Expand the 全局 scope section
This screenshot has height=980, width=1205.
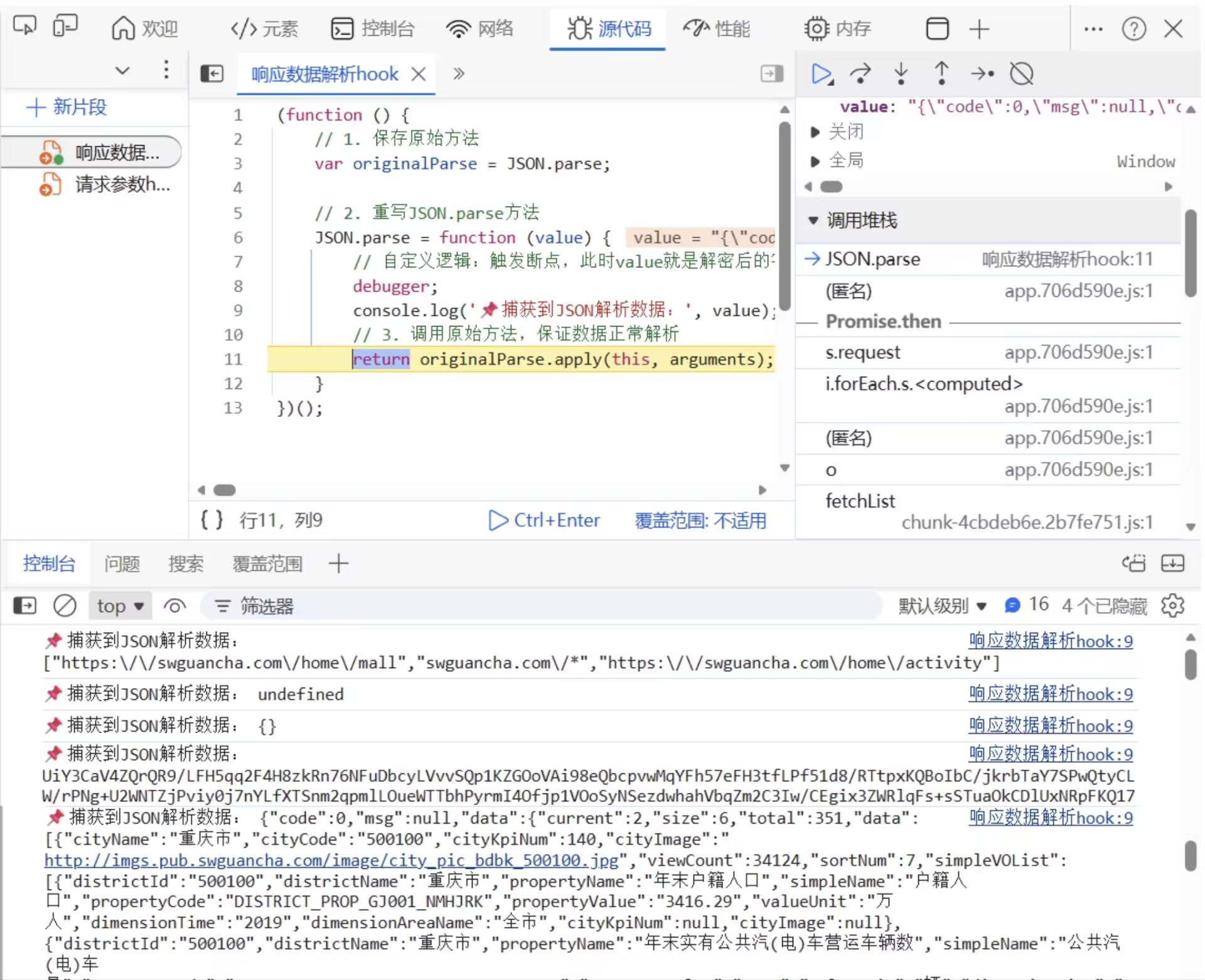pos(815,161)
